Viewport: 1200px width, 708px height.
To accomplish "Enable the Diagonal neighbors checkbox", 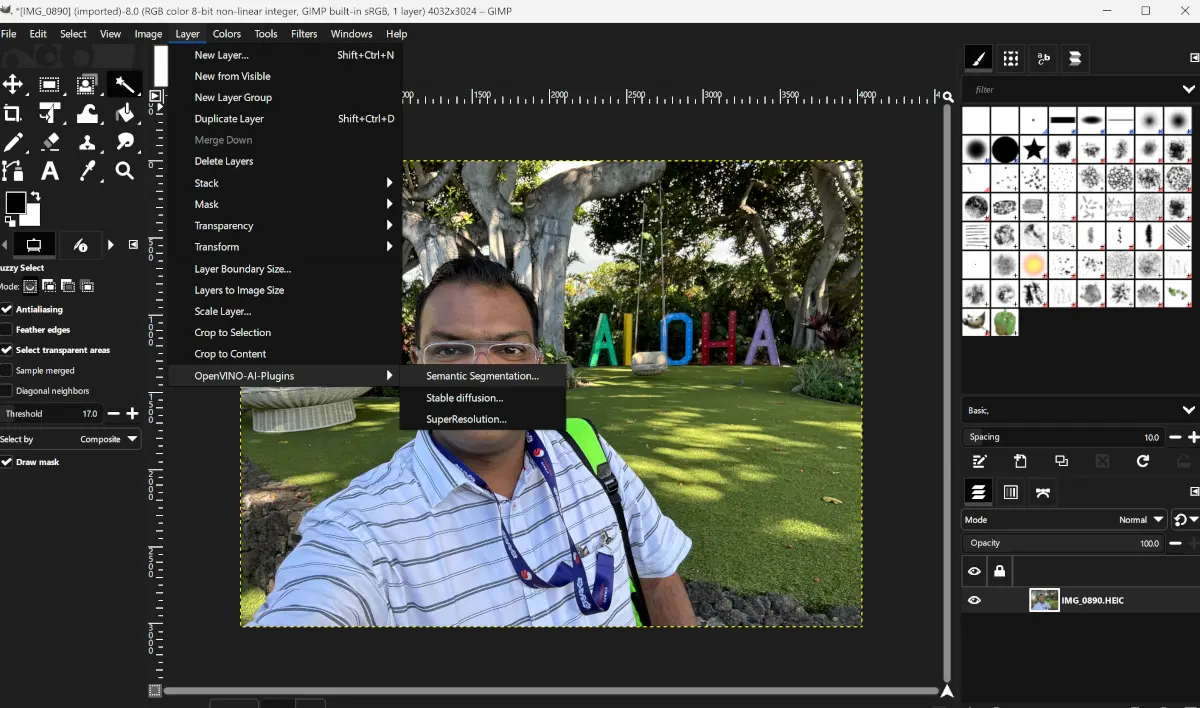I will 7,391.
